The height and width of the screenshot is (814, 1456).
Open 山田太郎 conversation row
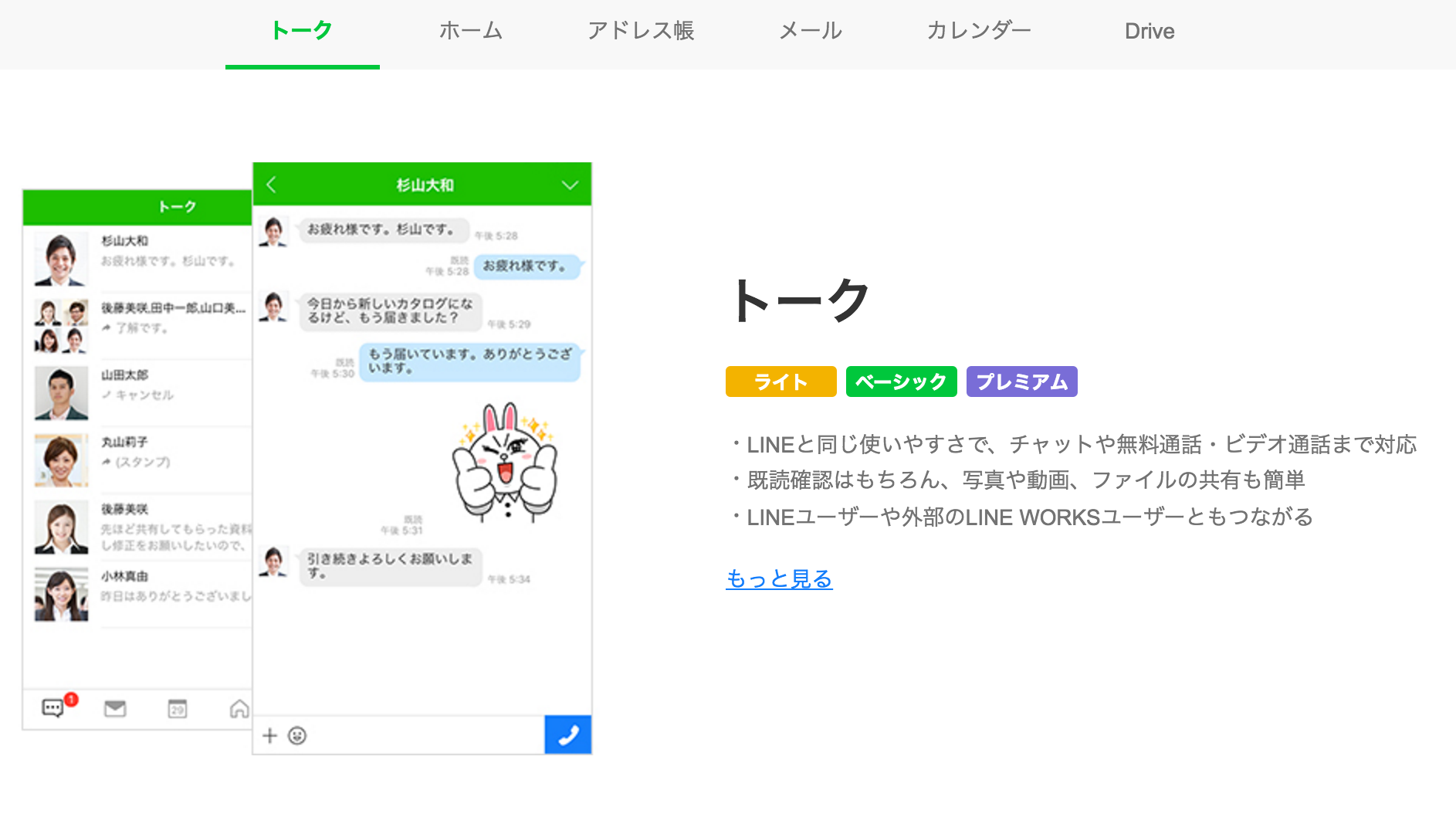[x=138, y=392]
